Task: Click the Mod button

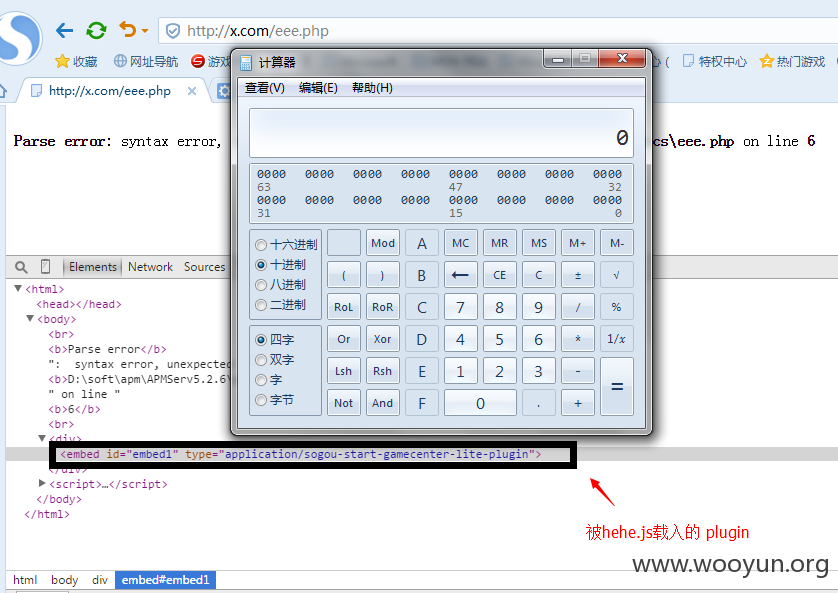Action: click(x=383, y=243)
